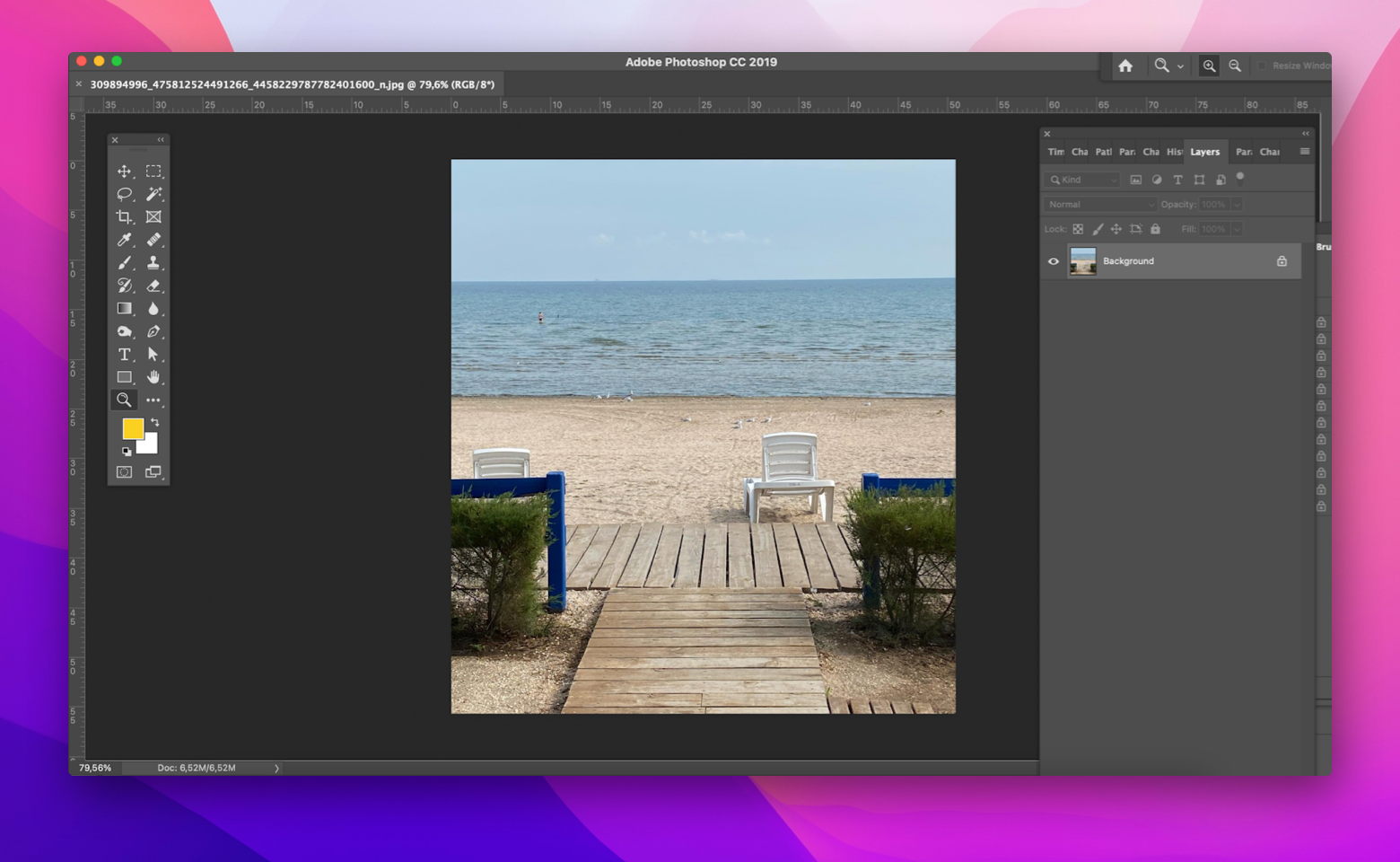This screenshot has width=1400, height=862.
Task: Enable Lock transparent pixels in Layers panel
Action: pos(1079,230)
